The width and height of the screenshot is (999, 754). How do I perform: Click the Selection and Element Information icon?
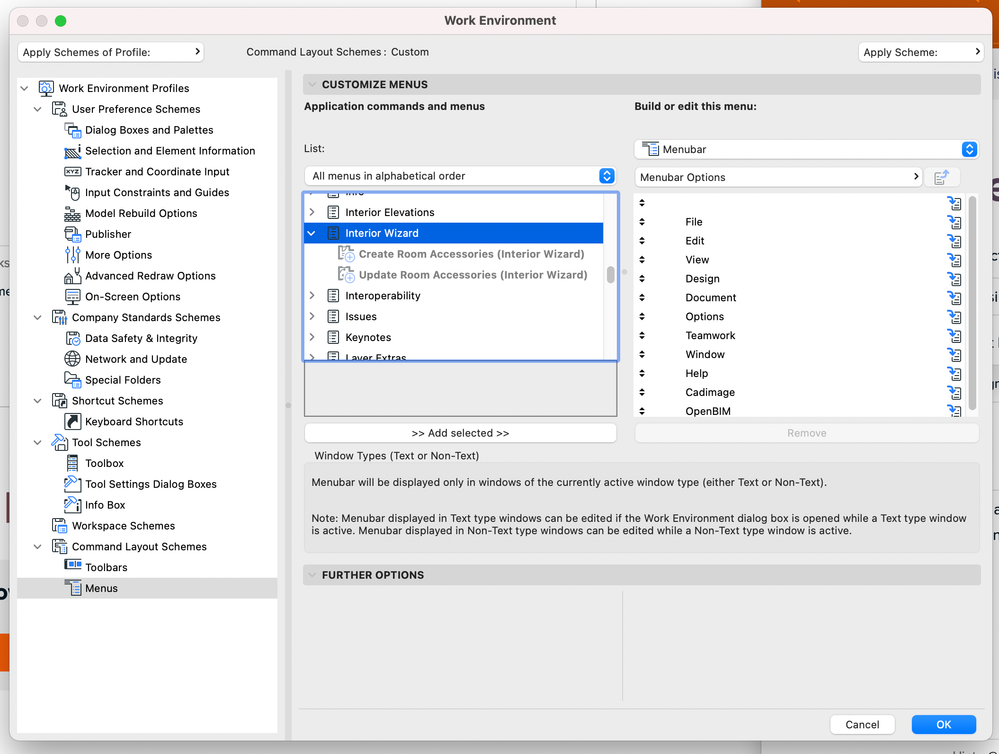coord(73,151)
